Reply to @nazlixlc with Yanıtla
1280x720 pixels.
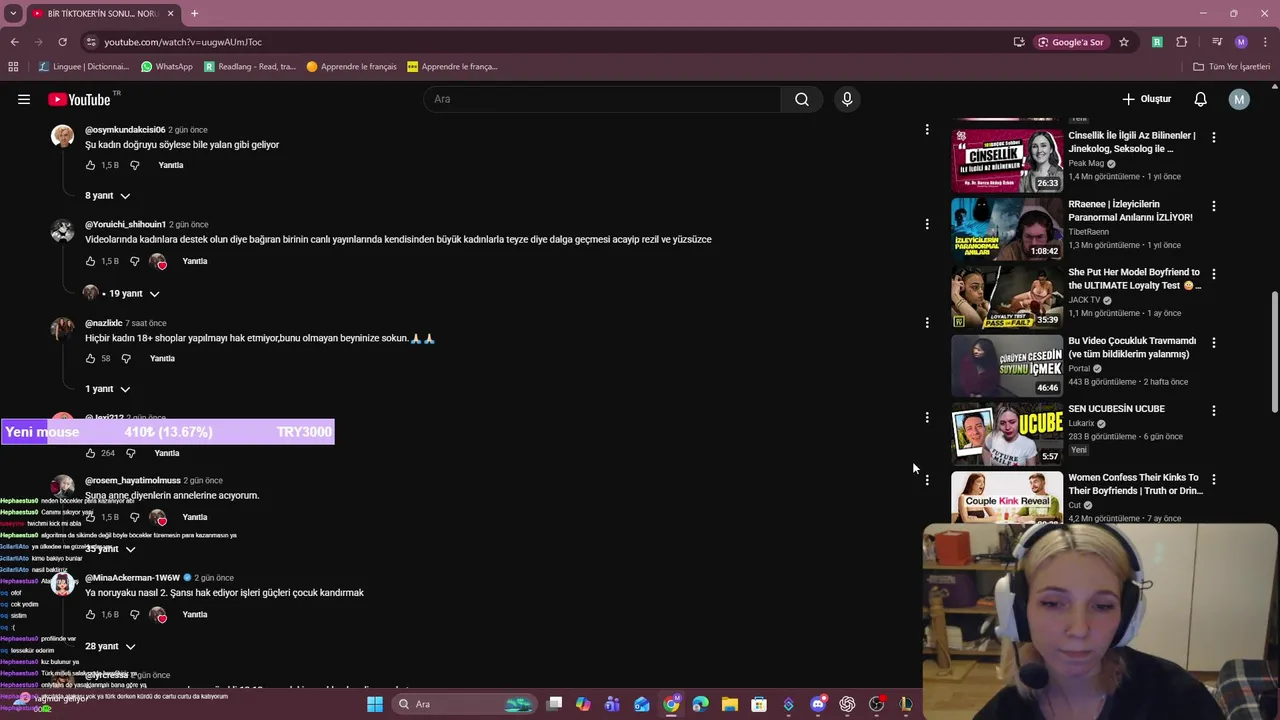pos(162,358)
